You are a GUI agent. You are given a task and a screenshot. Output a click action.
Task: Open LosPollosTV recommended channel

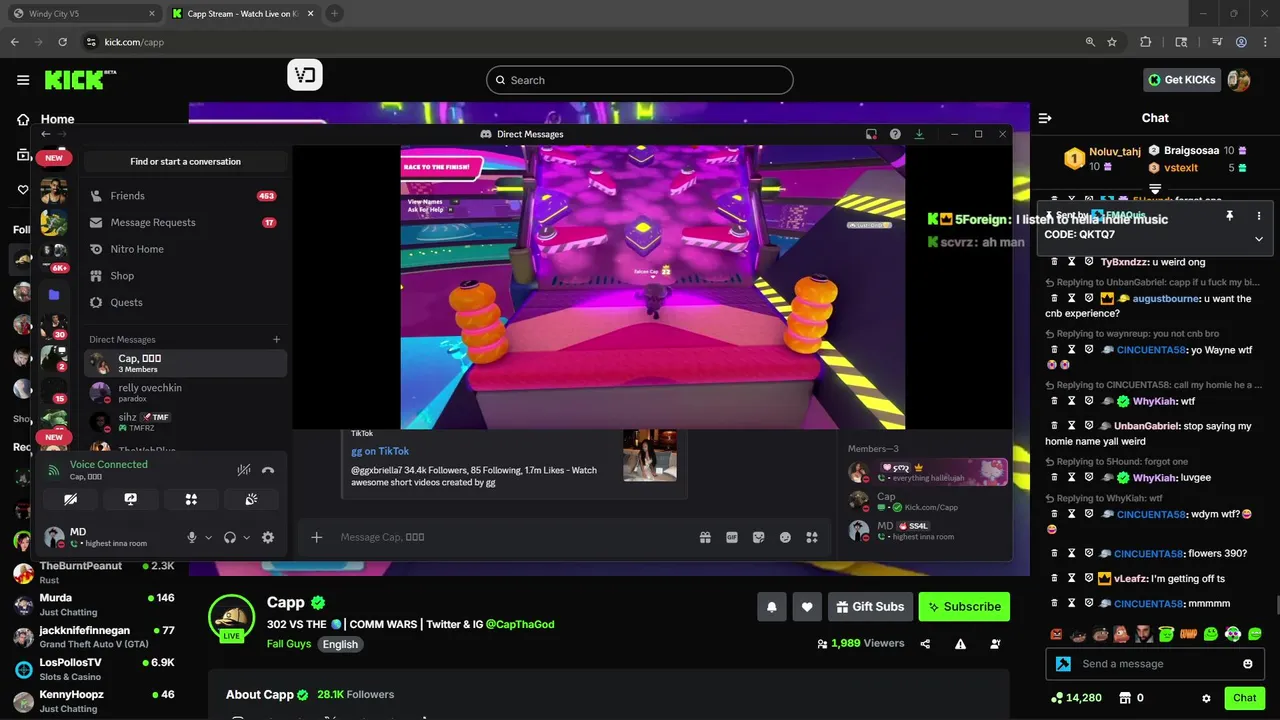pyautogui.click(x=93, y=669)
